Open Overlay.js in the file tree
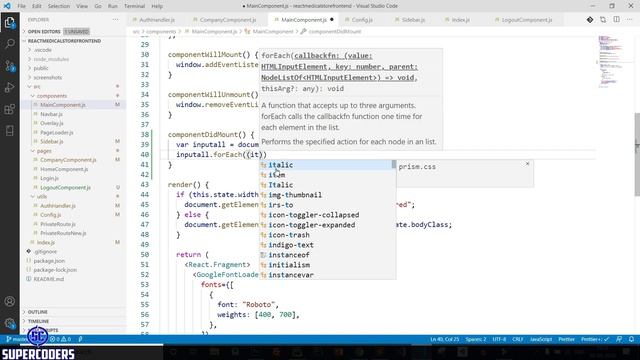Screen dimensions: 640x360 [x=51, y=123]
